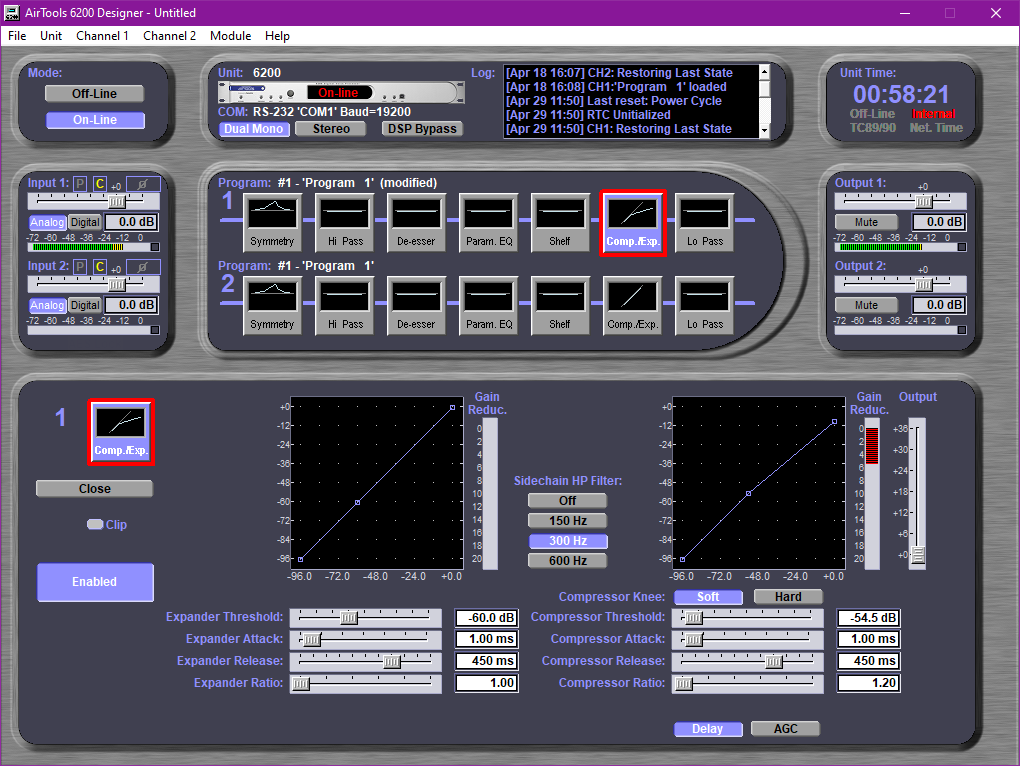This screenshot has height=766, width=1020.
Task: Set Input 1 source to Analog
Action: pyautogui.click(x=47, y=222)
